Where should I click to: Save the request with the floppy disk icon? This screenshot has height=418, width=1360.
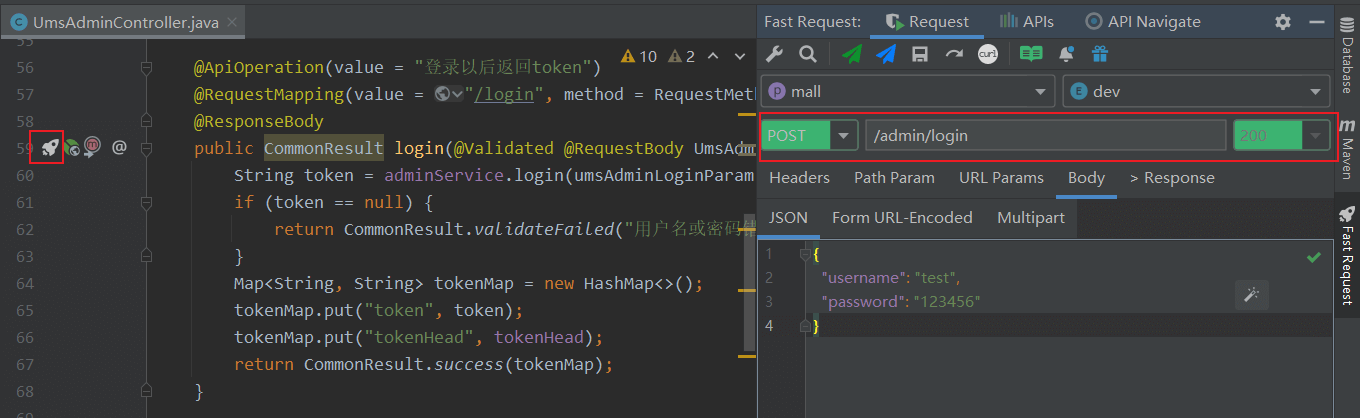point(919,54)
